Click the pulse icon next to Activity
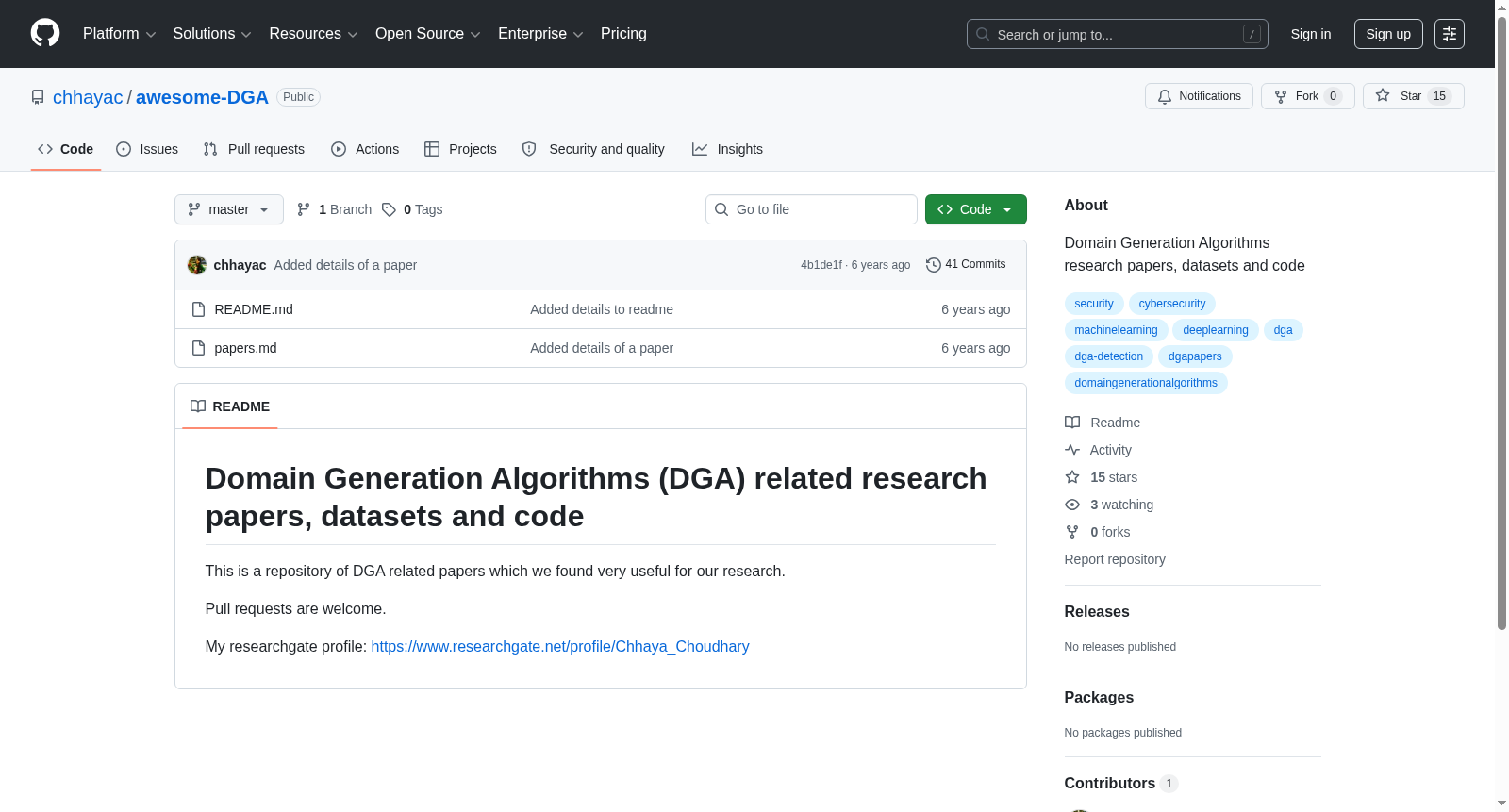This screenshot has width=1509, height=812. (x=1072, y=450)
